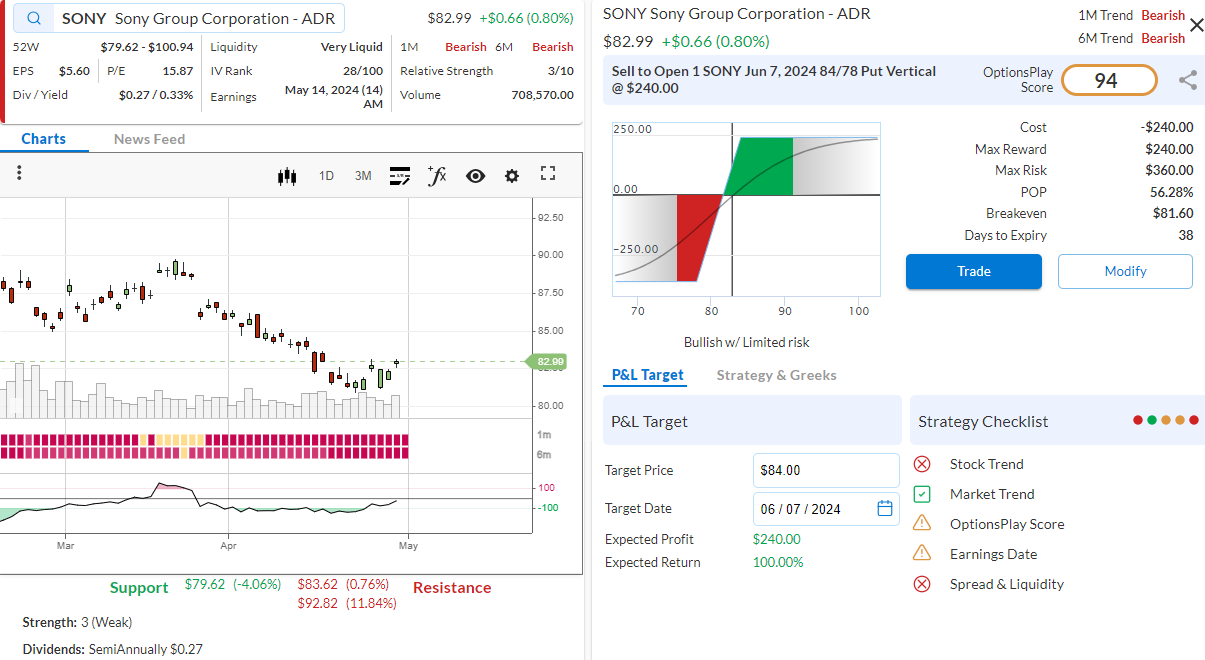1205x660 pixels.
Task: Click the Max Risk value $360.00
Action: pyautogui.click(x=1169, y=170)
